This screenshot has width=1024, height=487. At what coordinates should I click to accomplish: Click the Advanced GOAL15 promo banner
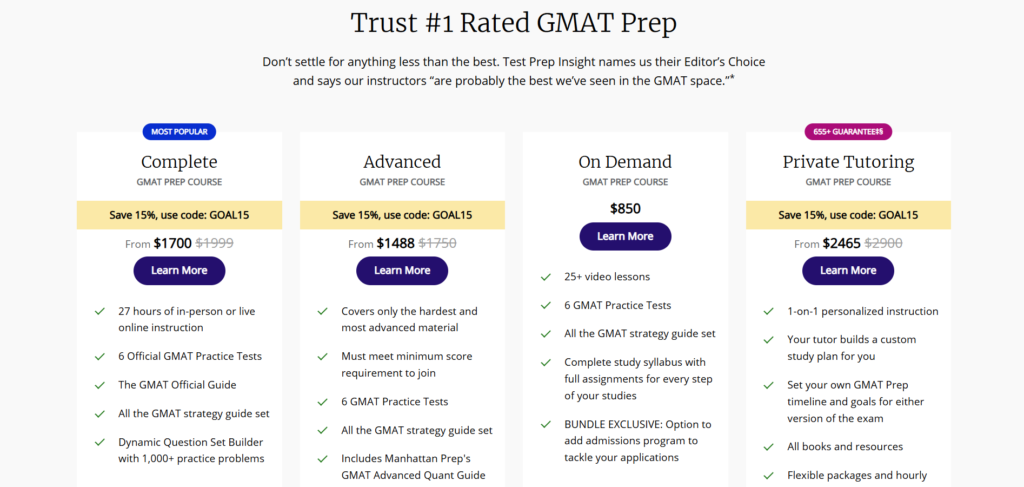pyautogui.click(x=402, y=215)
